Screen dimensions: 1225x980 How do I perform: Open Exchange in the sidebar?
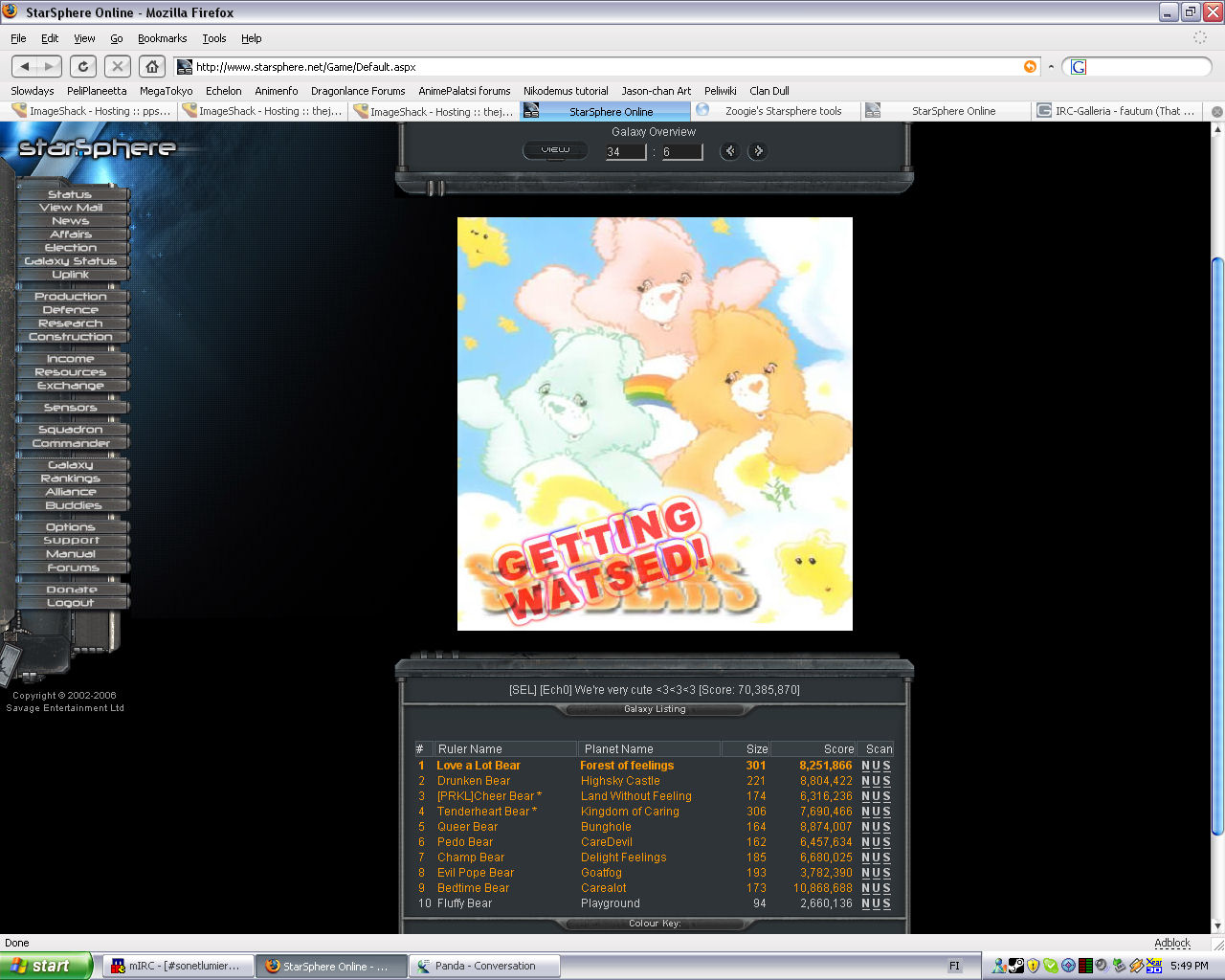pos(70,386)
